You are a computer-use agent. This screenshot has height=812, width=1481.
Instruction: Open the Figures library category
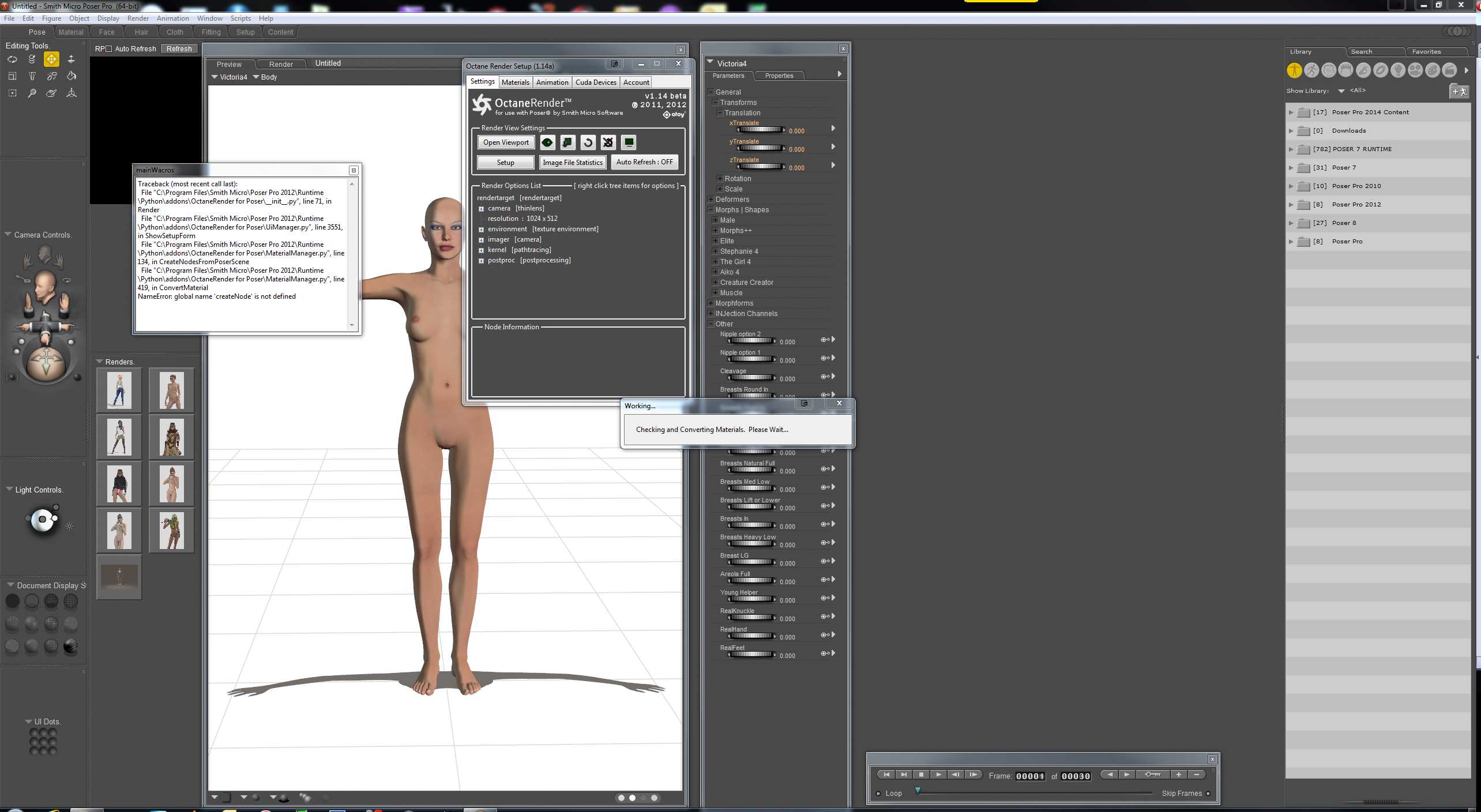[x=1294, y=70]
